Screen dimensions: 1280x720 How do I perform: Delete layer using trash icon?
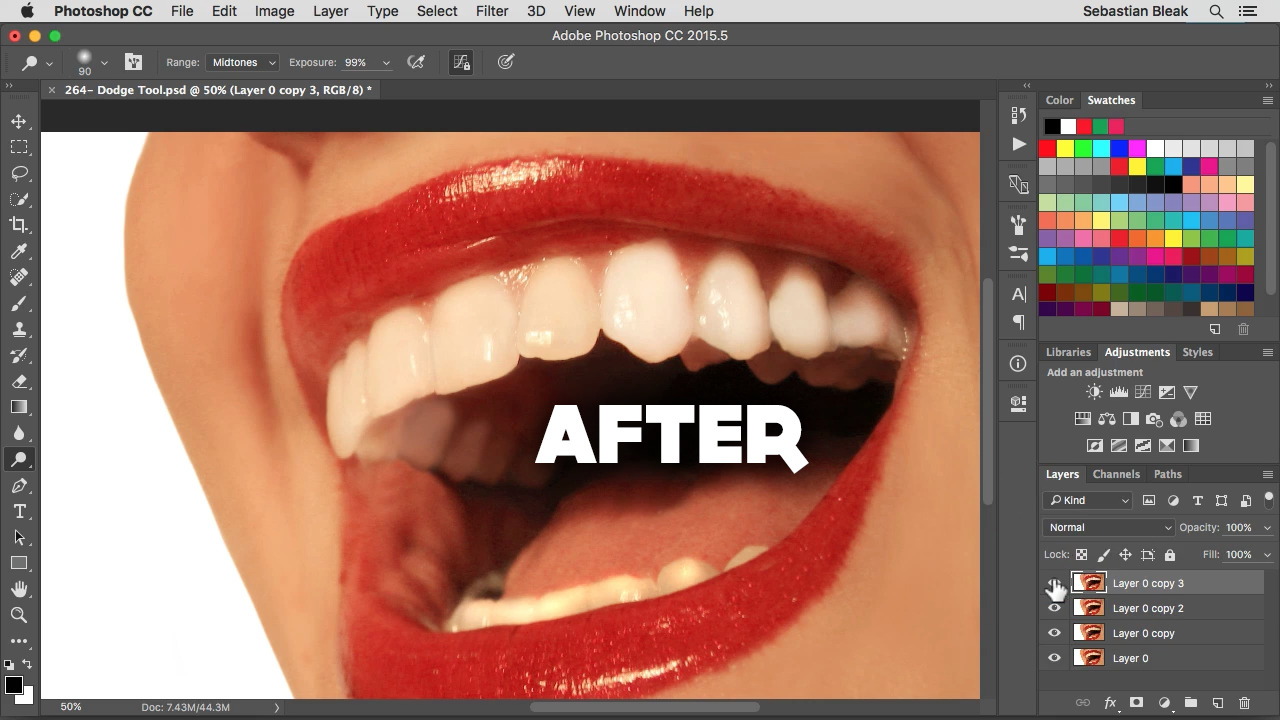tap(1244, 703)
